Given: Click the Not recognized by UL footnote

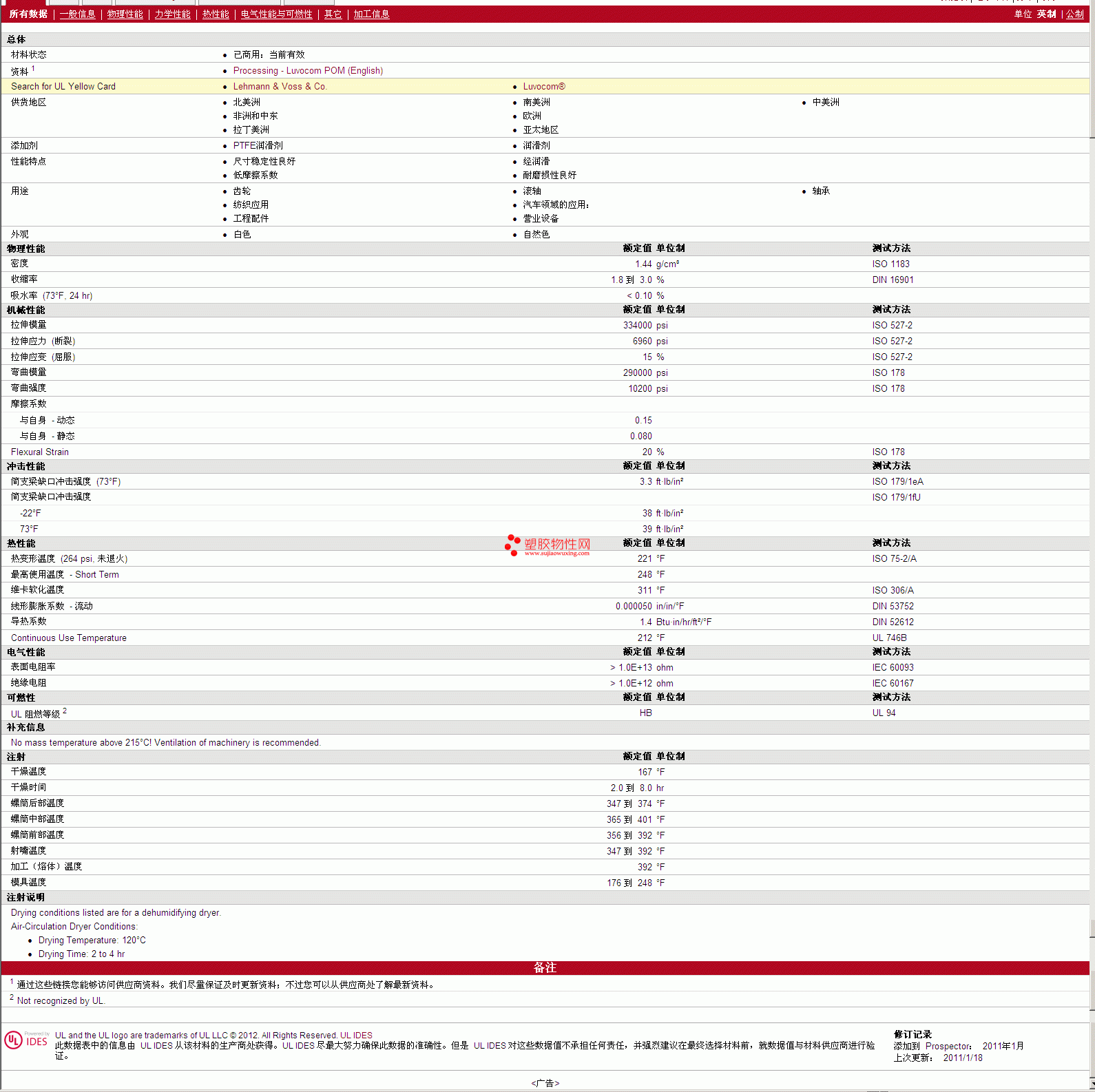Looking at the screenshot, I should [61, 1001].
